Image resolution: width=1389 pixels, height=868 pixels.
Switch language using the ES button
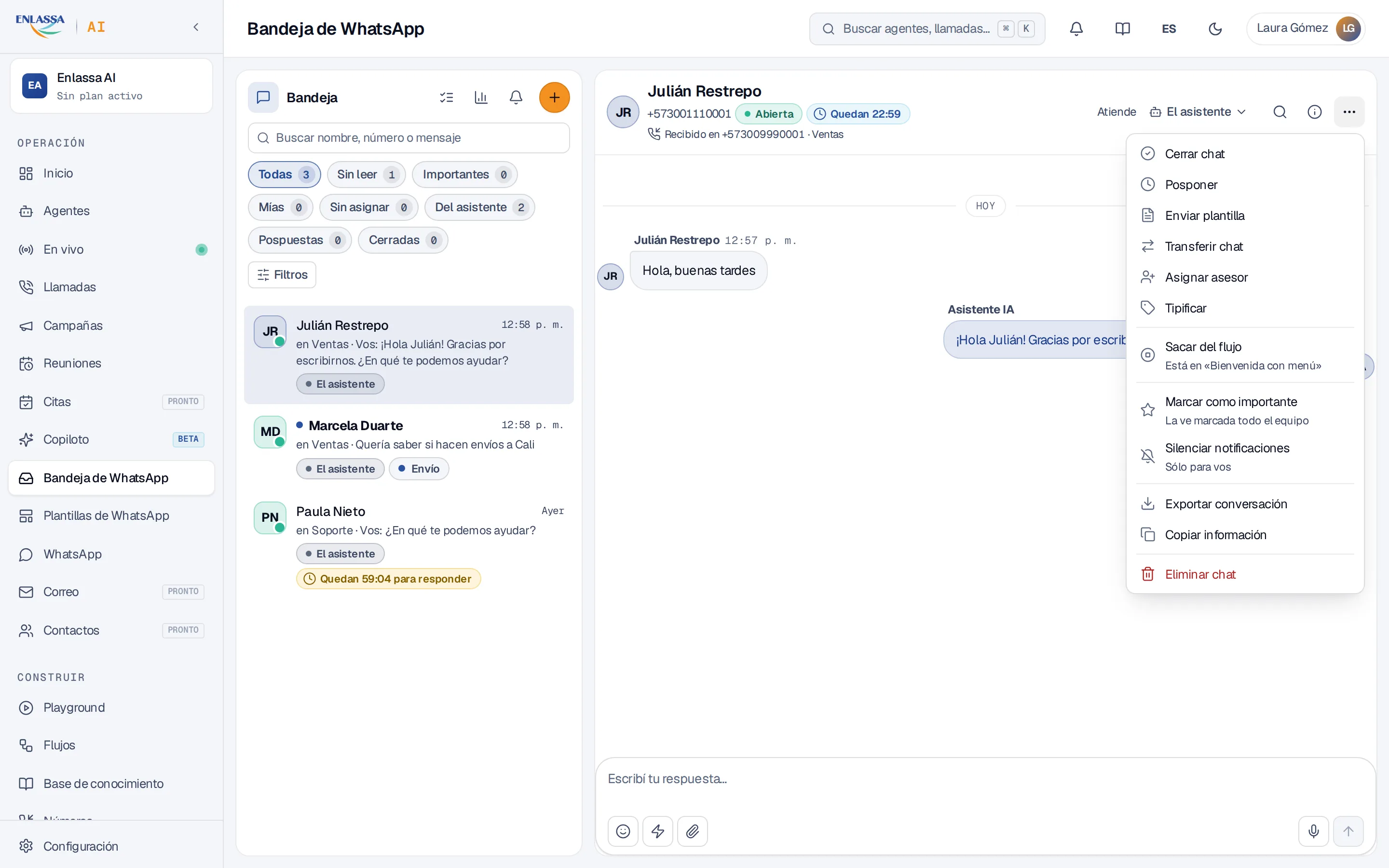click(x=1169, y=29)
